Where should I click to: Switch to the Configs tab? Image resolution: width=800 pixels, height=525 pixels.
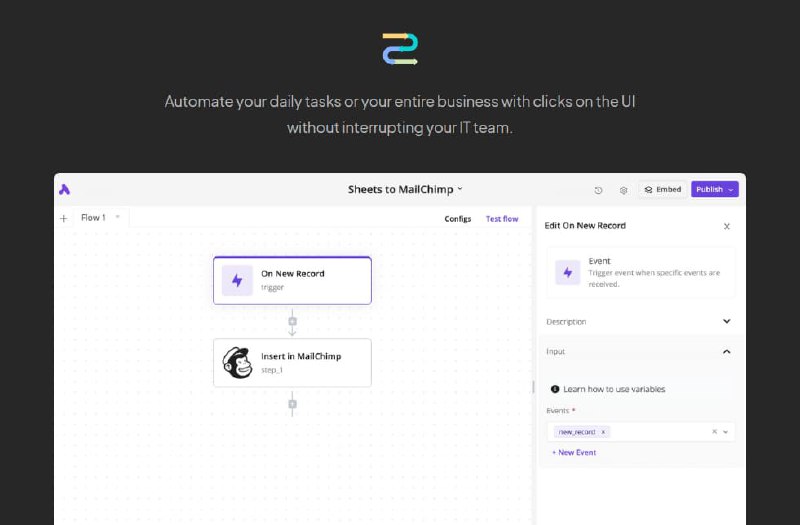point(458,219)
